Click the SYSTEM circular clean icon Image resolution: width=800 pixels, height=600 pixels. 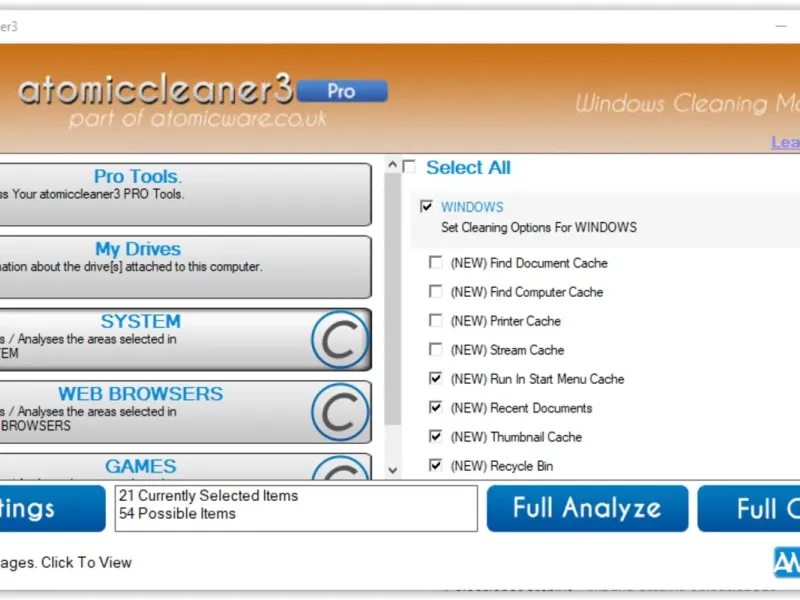340,339
